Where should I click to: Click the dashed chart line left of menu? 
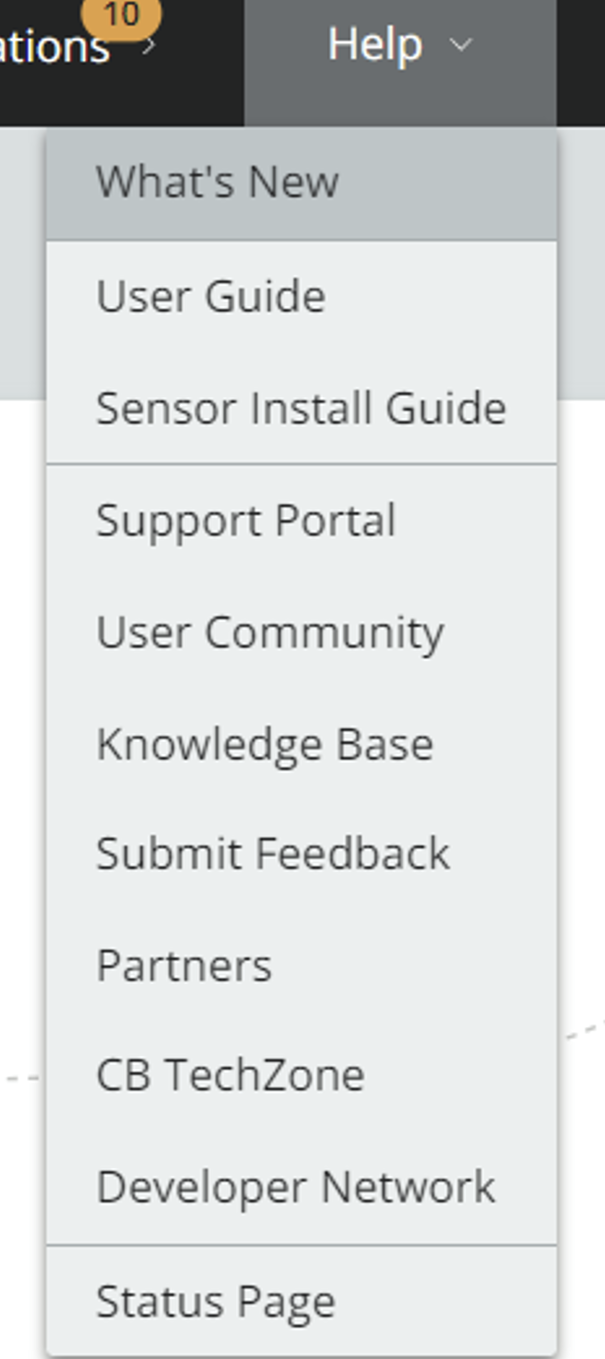pos(20,1079)
